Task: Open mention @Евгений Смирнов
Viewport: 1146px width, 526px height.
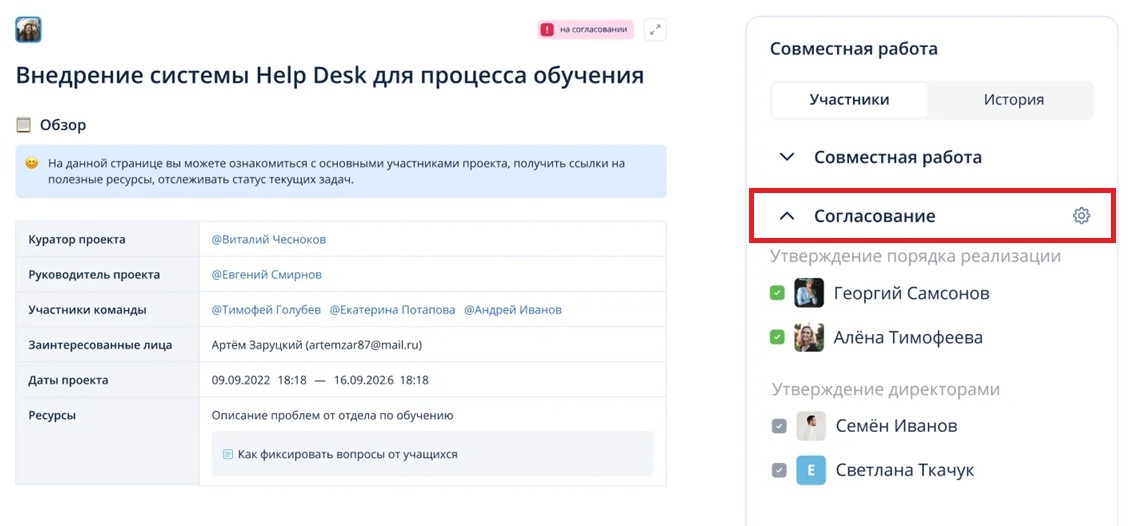Action: 267,275
